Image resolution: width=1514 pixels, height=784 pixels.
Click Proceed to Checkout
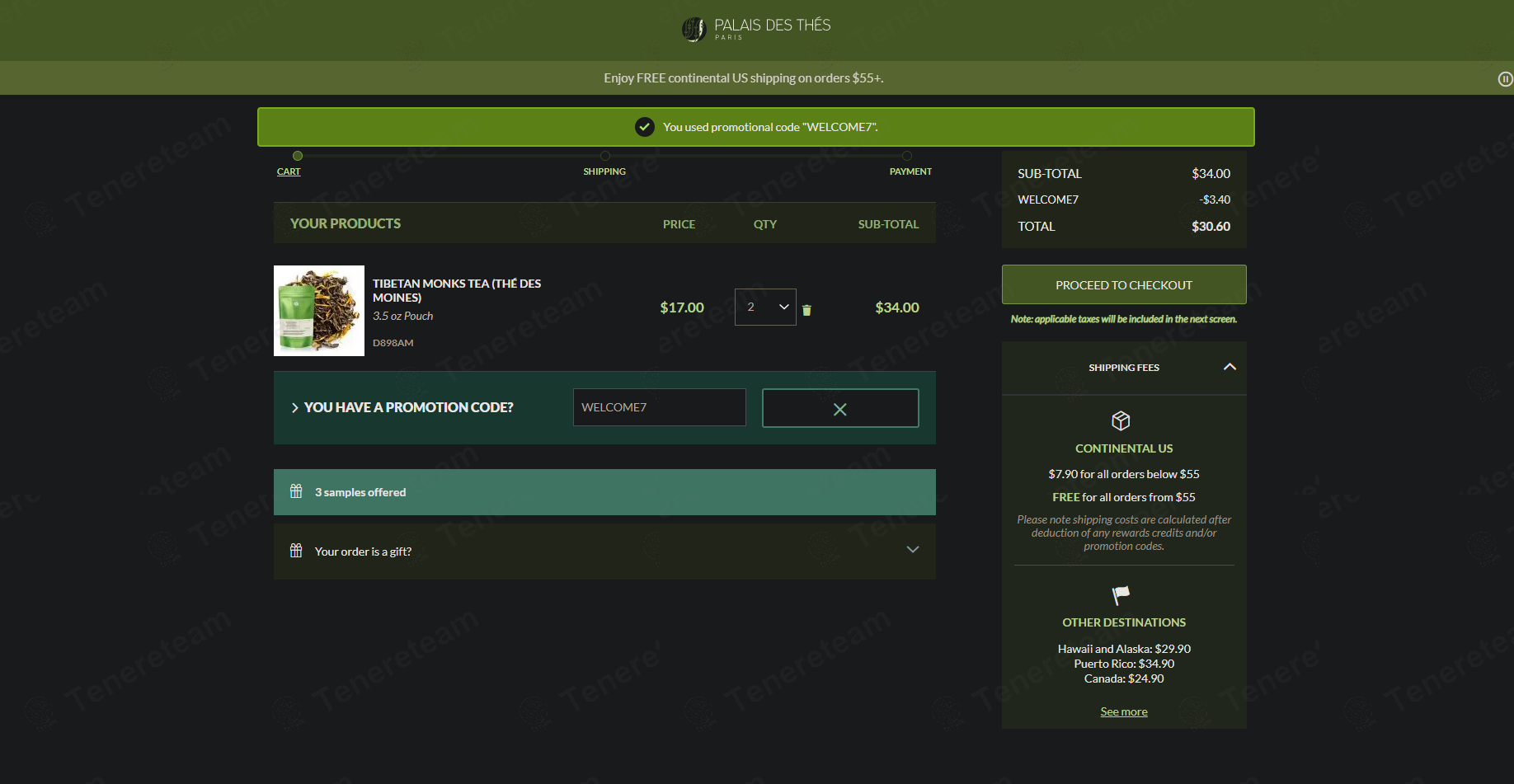1124,284
